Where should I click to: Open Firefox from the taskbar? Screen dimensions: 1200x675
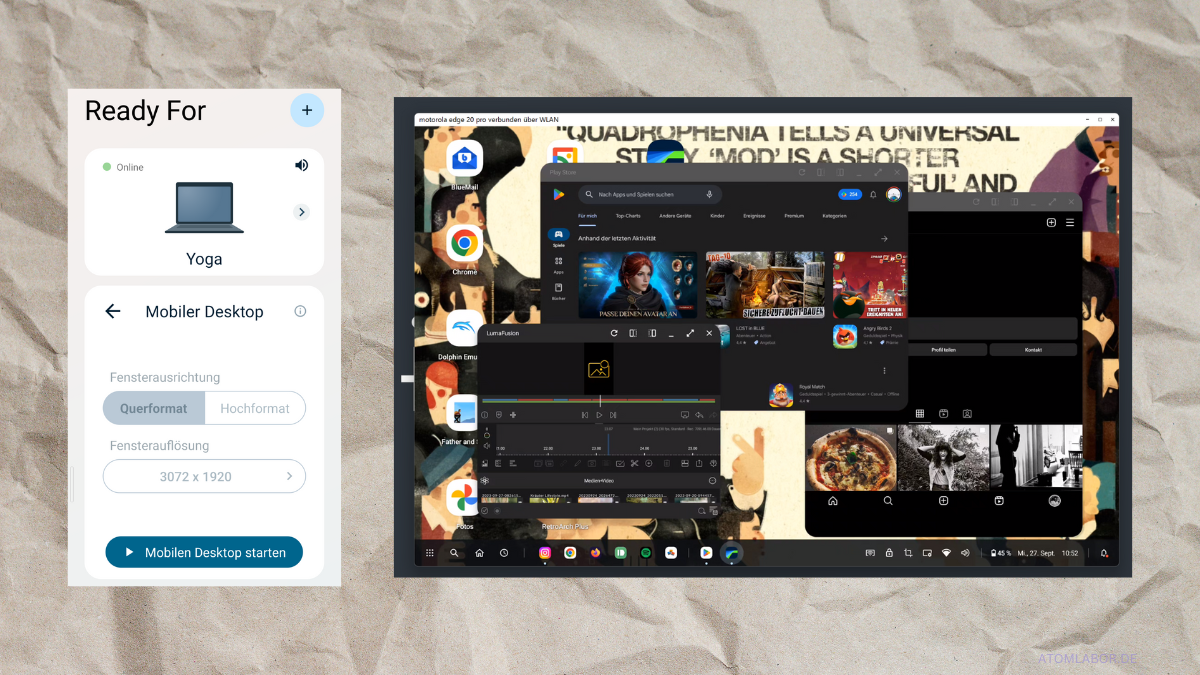click(595, 553)
